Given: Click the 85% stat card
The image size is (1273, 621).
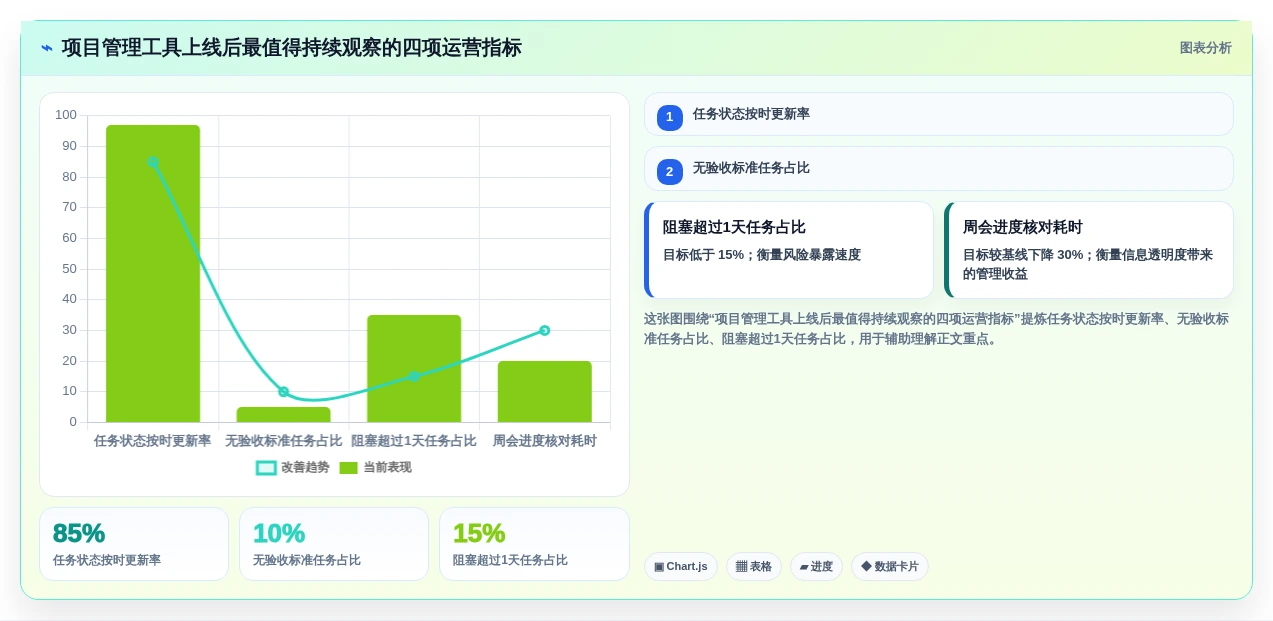Looking at the screenshot, I should click(134, 544).
